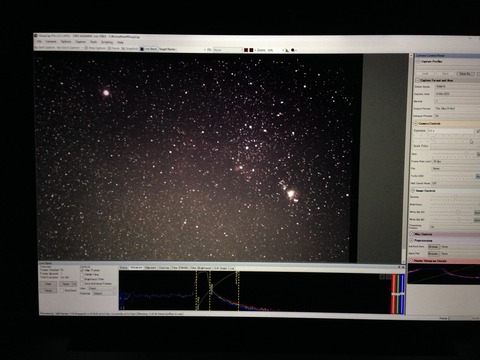Toggle the AutoSave checkbox

62,290
